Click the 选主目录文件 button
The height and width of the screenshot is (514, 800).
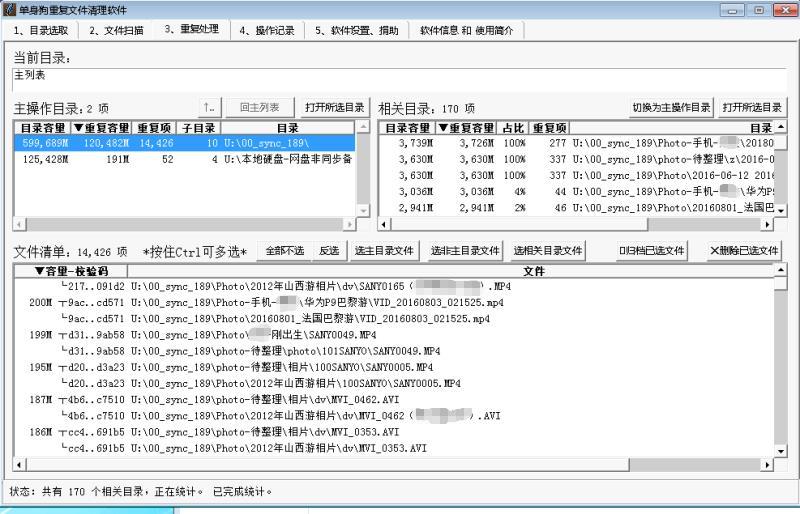click(384, 251)
